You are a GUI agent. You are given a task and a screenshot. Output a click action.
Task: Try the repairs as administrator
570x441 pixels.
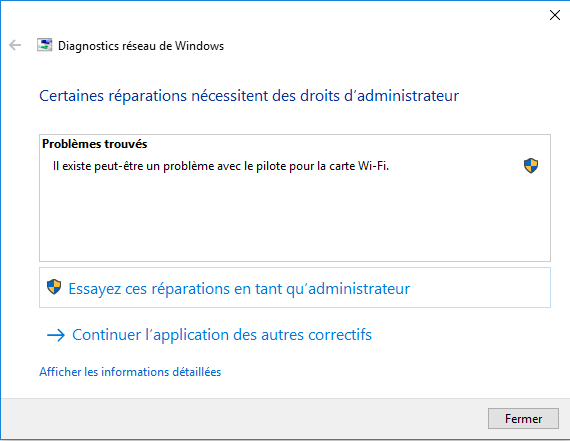pos(295,288)
